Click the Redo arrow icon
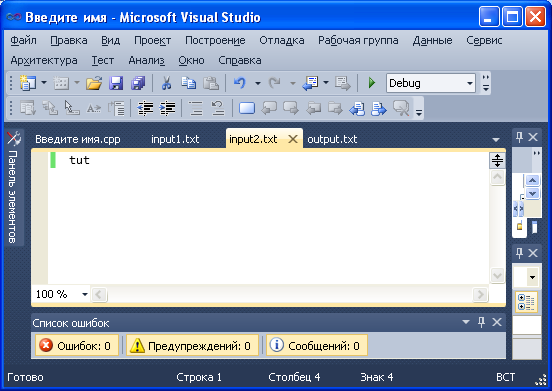The image size is (552, 391). coord(275,83)
